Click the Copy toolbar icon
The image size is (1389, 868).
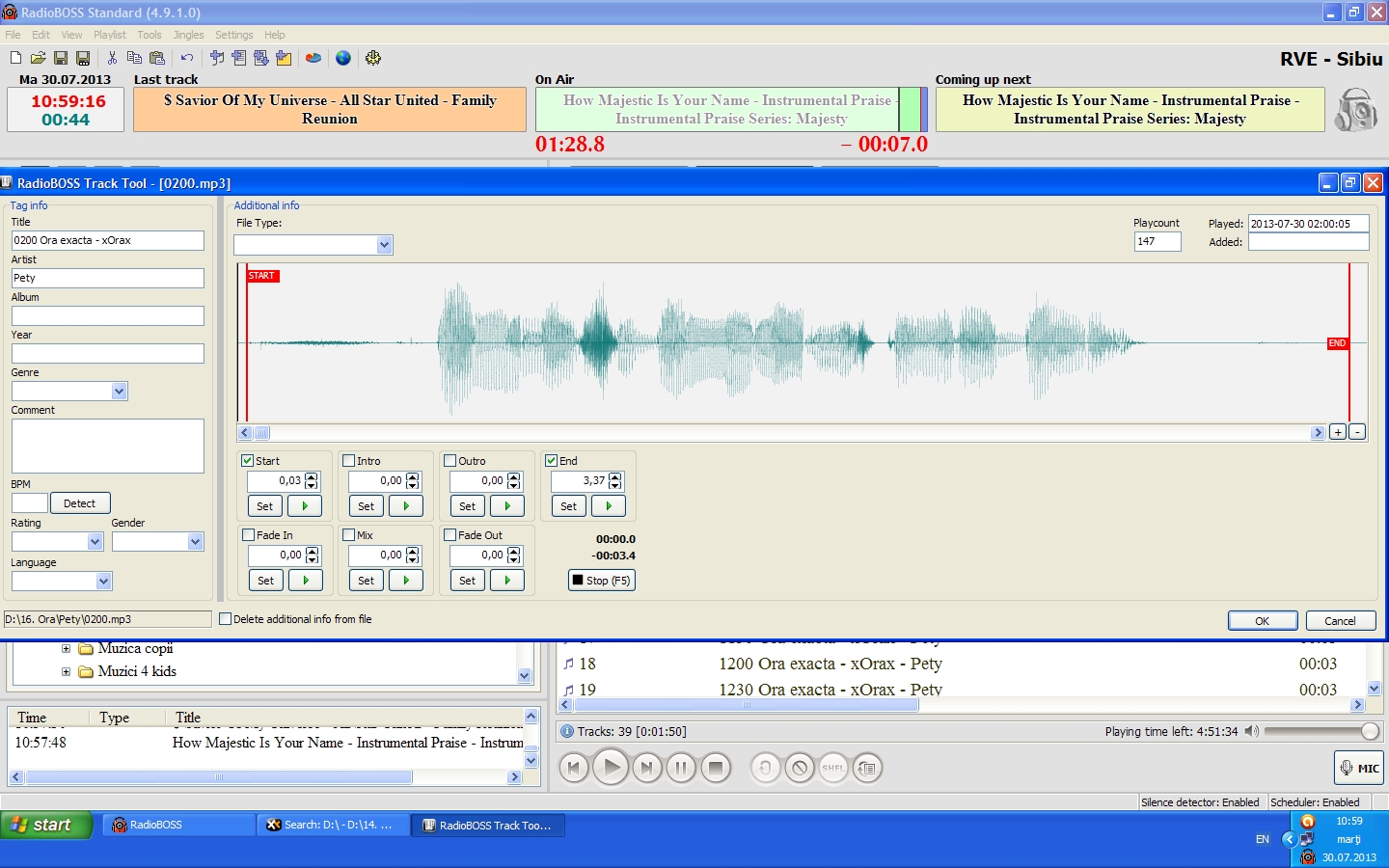pyautogui.click(x=134, y=58)
